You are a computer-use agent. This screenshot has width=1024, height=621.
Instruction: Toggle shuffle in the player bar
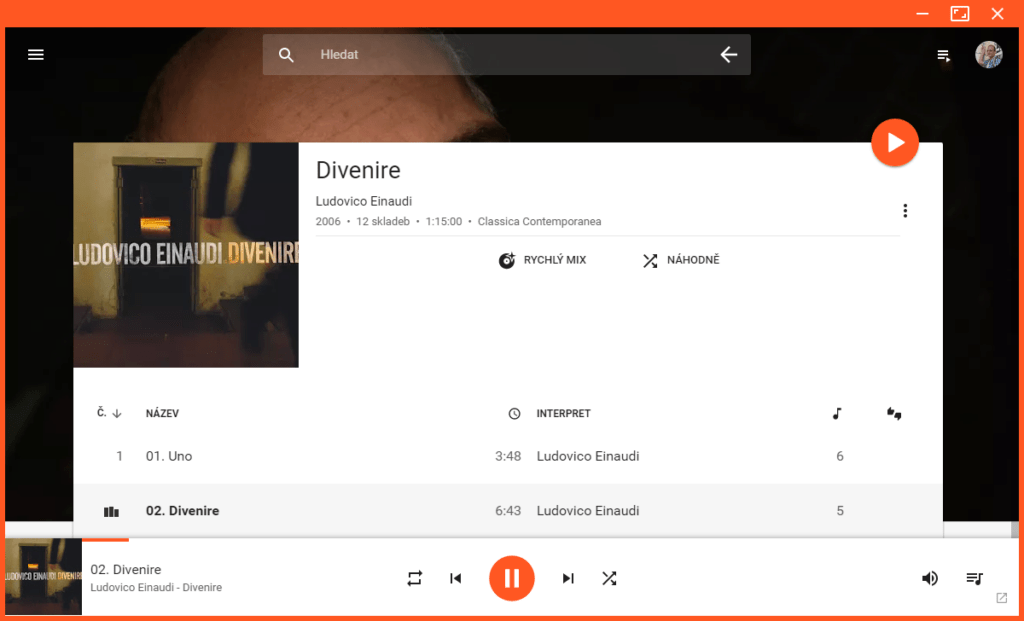coord(609,579)
